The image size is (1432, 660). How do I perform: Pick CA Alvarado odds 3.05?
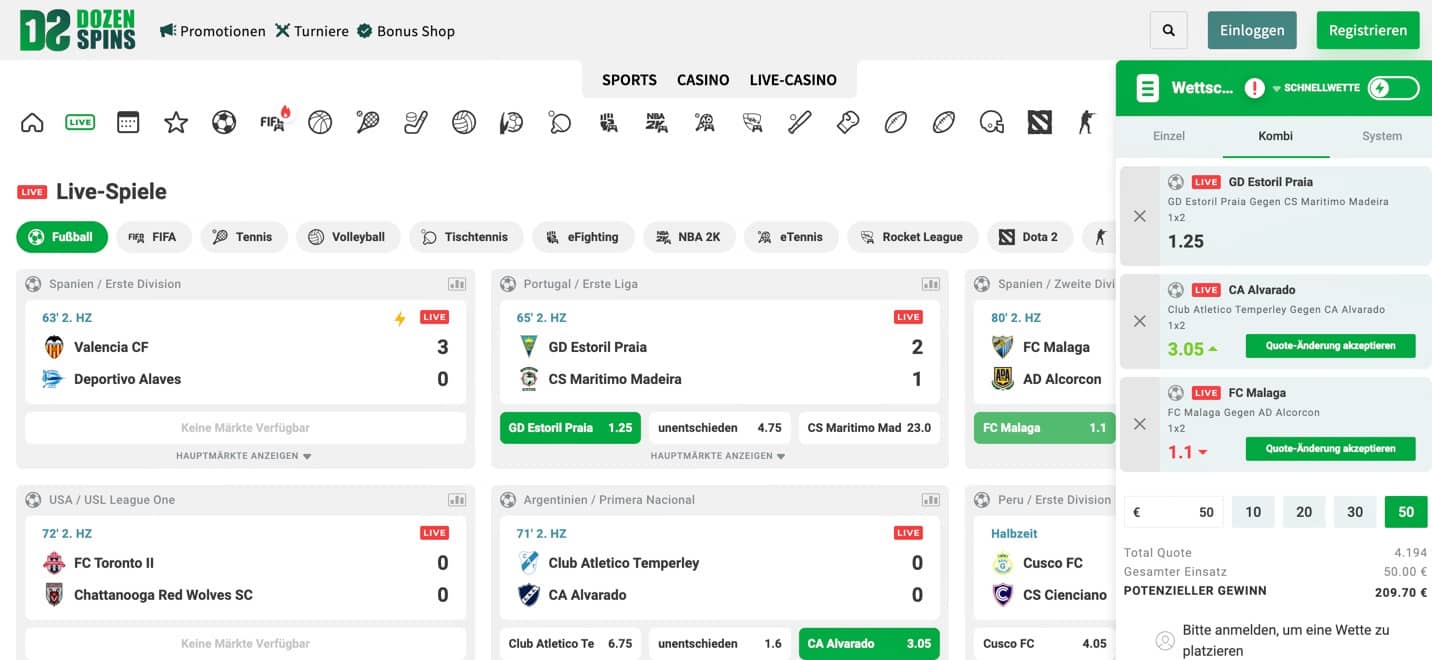[x=869, y=644]
